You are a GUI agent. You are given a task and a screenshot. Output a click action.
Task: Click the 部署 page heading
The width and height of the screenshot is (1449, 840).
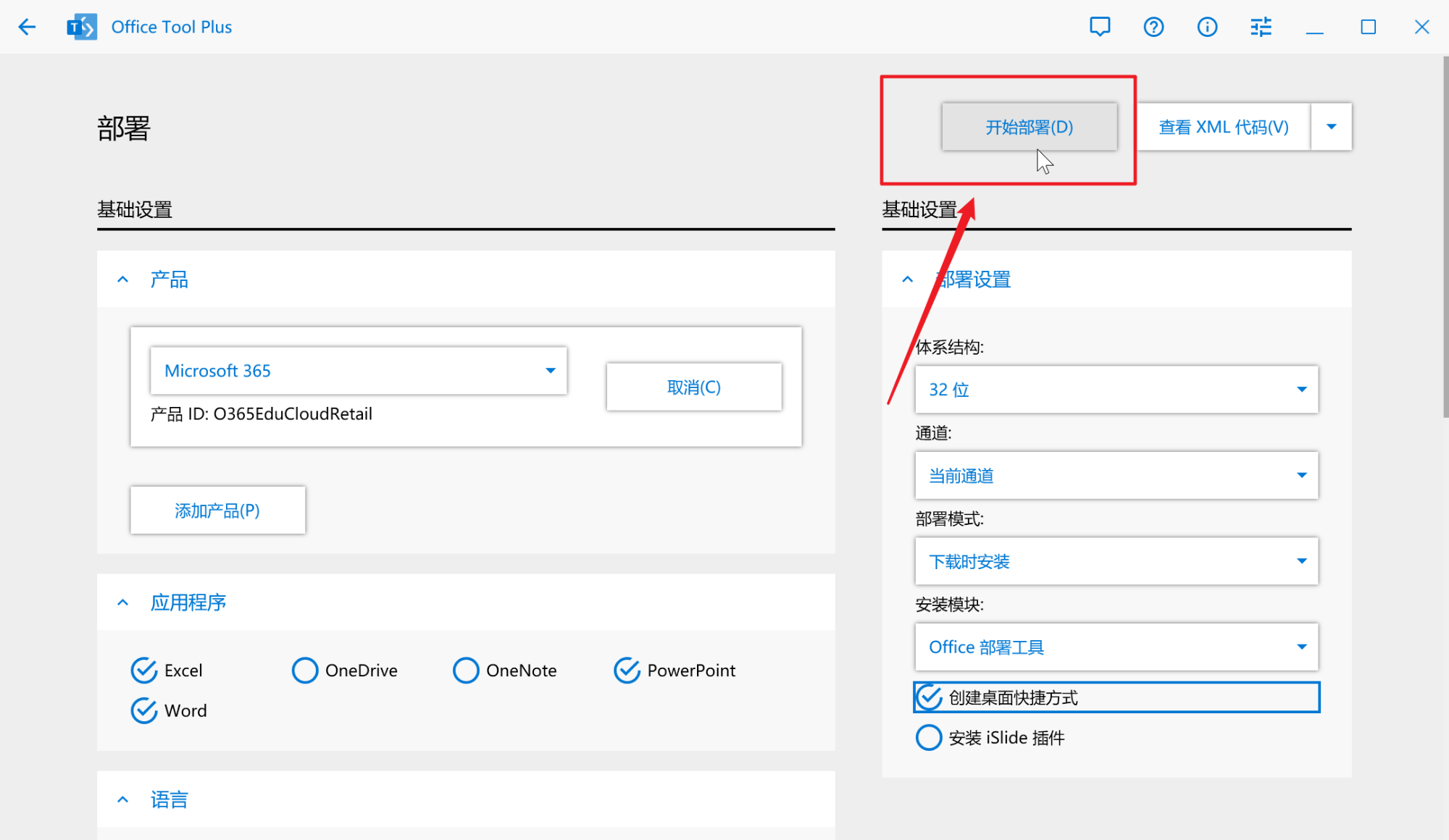(x=124, y=129)
